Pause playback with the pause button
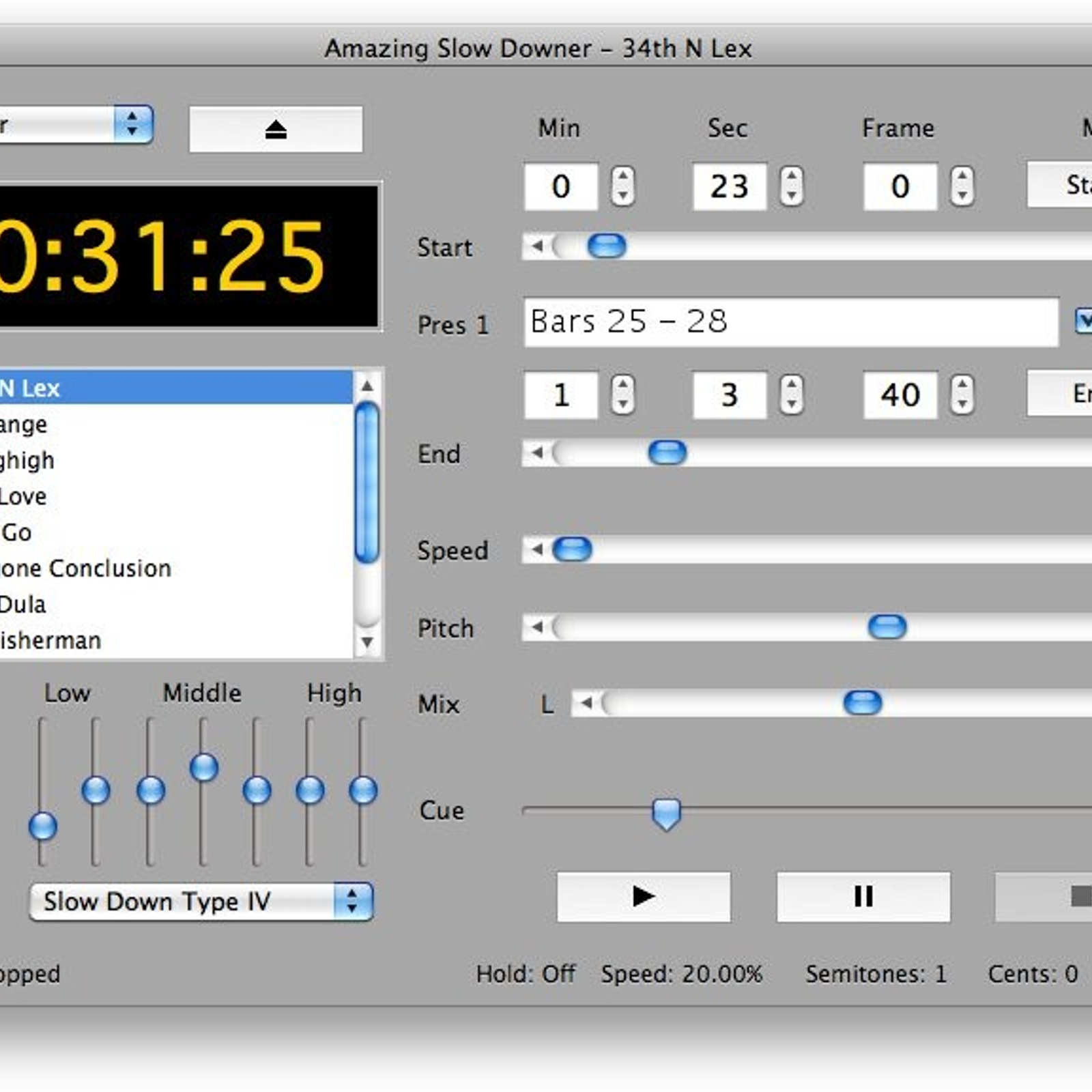 click(x=863, y=896)
